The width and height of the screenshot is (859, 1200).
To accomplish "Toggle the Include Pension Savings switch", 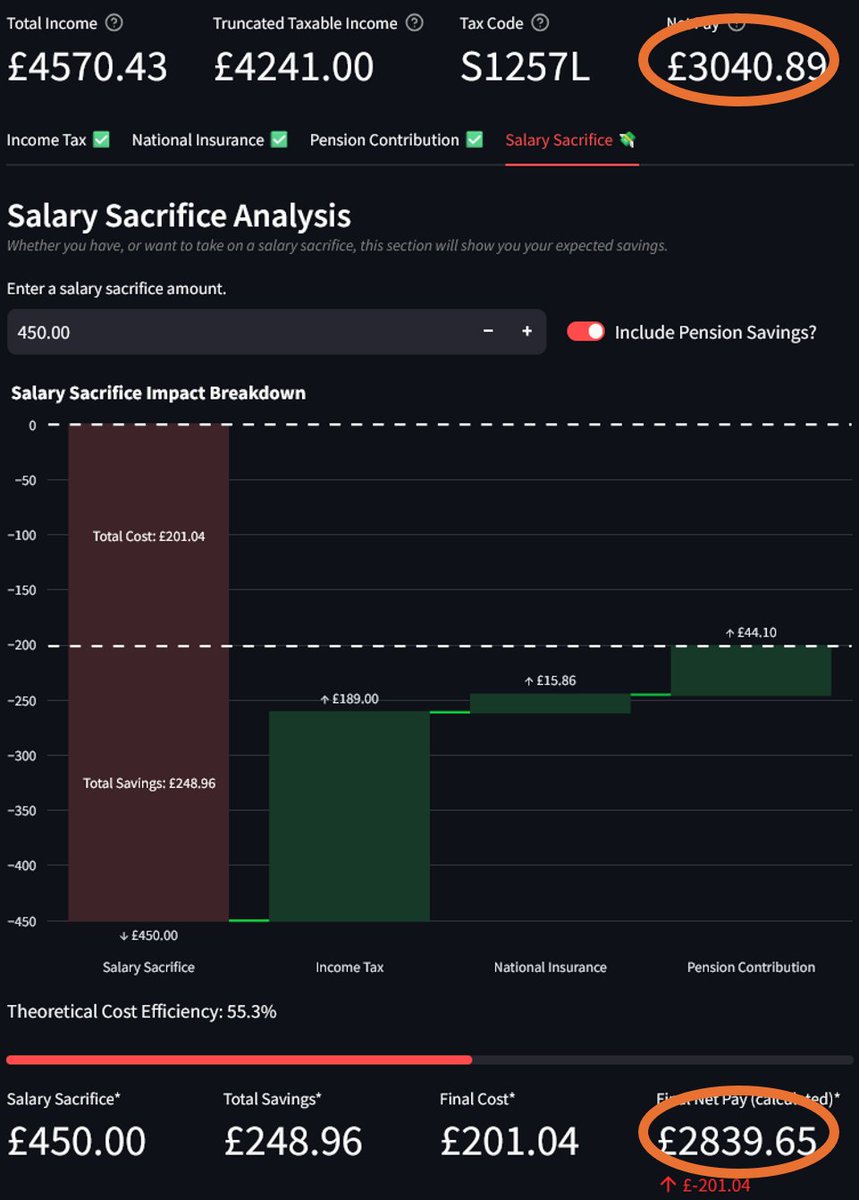I will pyautogui.click(x=586, y=332).
